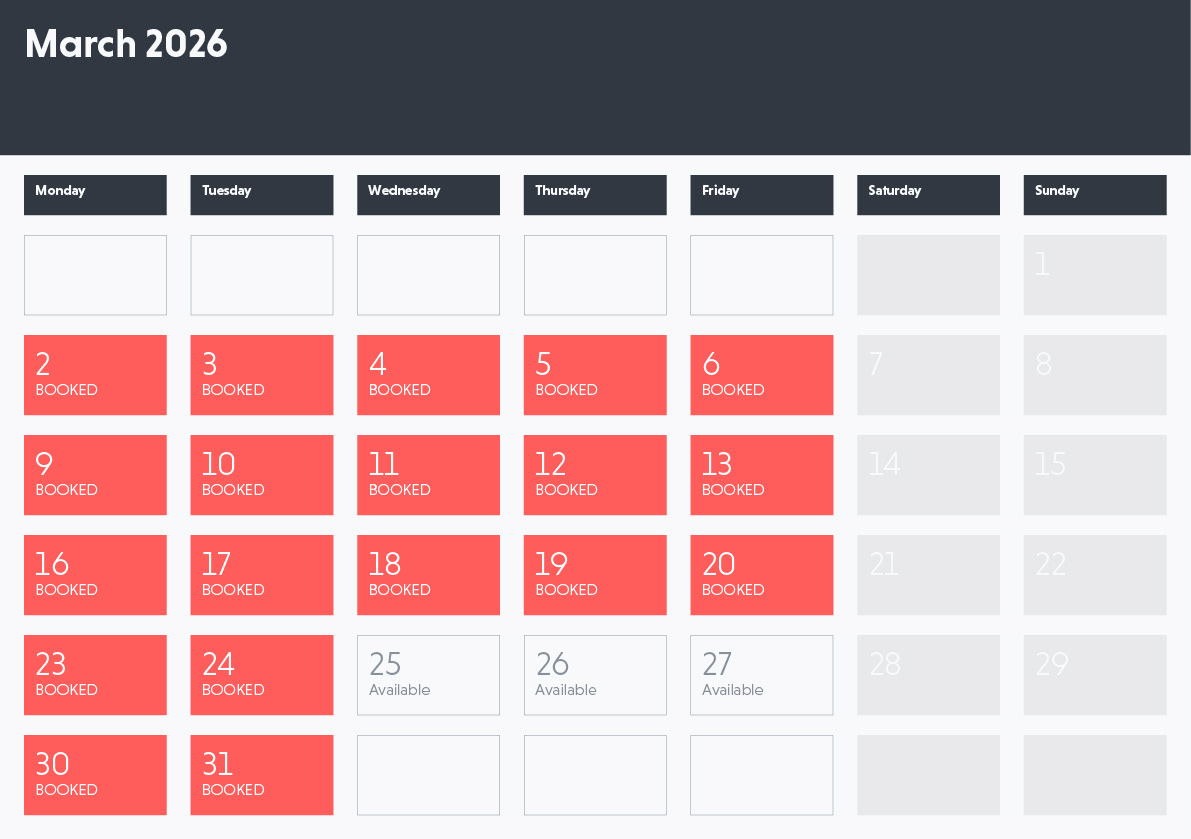The image size is (1191, 839).
Task: Click the booked March 10 cell
Action: [261, 475]
